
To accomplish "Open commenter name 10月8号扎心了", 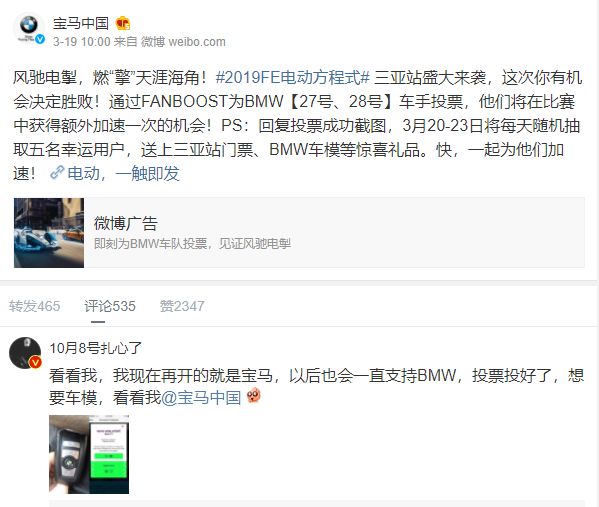I will pyautogui.click(x=96, y=348).
